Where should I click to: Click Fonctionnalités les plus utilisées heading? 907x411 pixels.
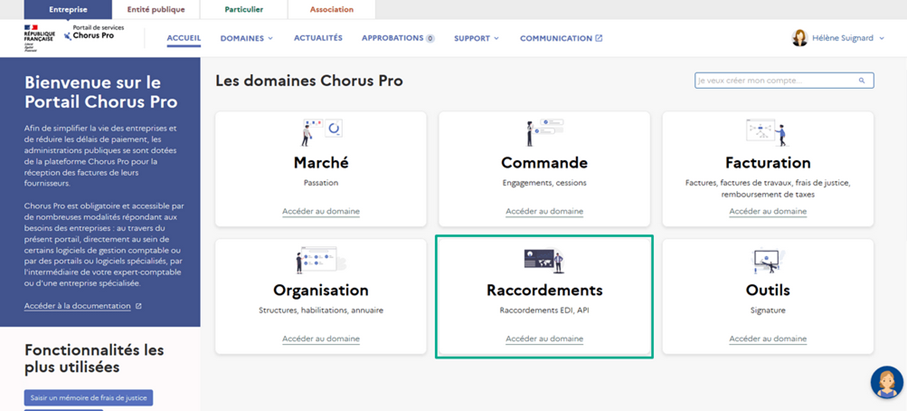point(94,358)
